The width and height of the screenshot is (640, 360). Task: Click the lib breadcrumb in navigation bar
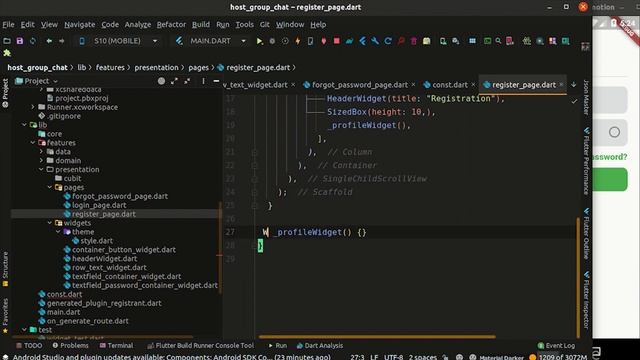coord(82,67)
